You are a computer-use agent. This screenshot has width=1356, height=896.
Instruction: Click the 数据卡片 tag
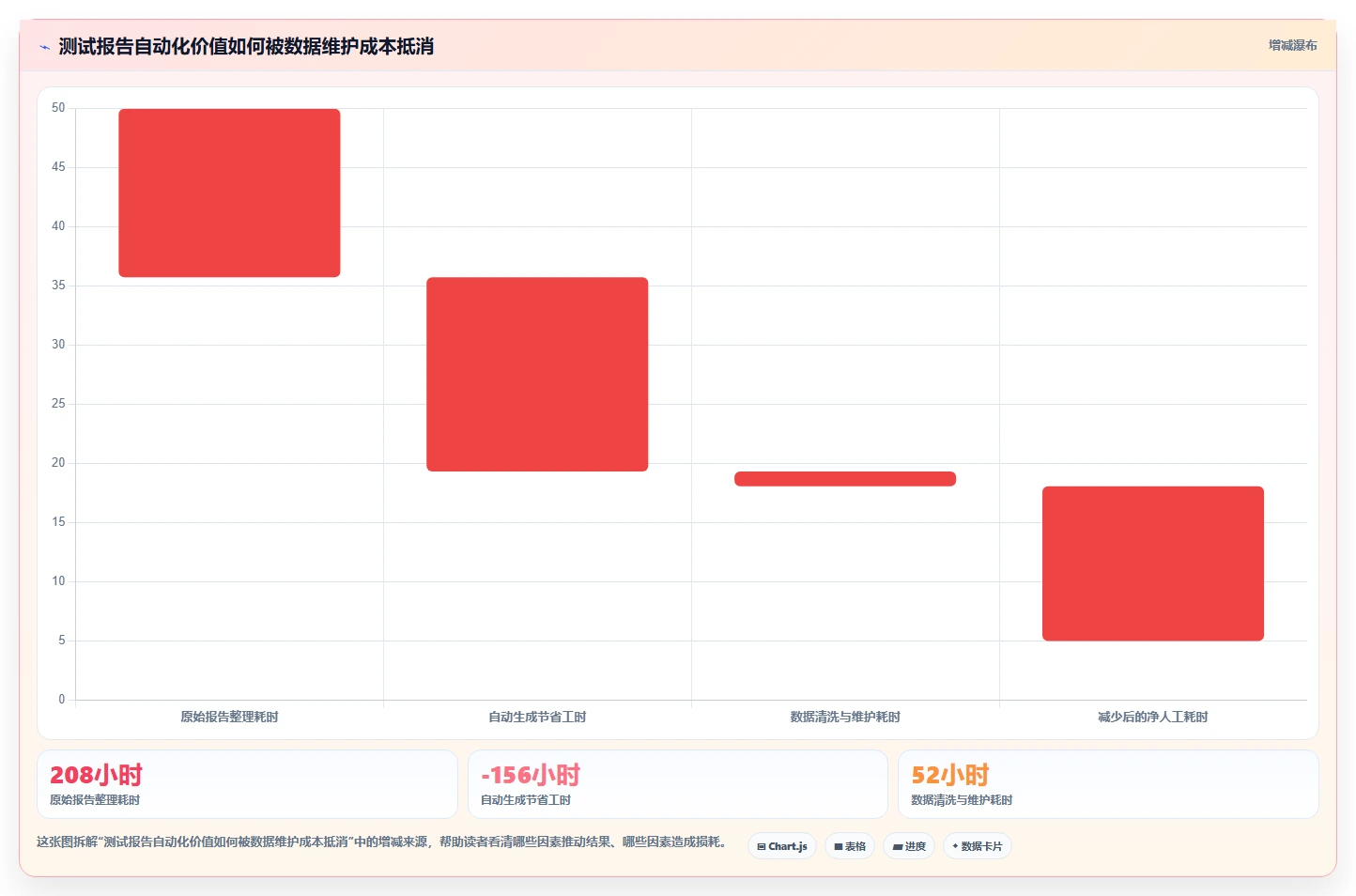click(978, 846)
